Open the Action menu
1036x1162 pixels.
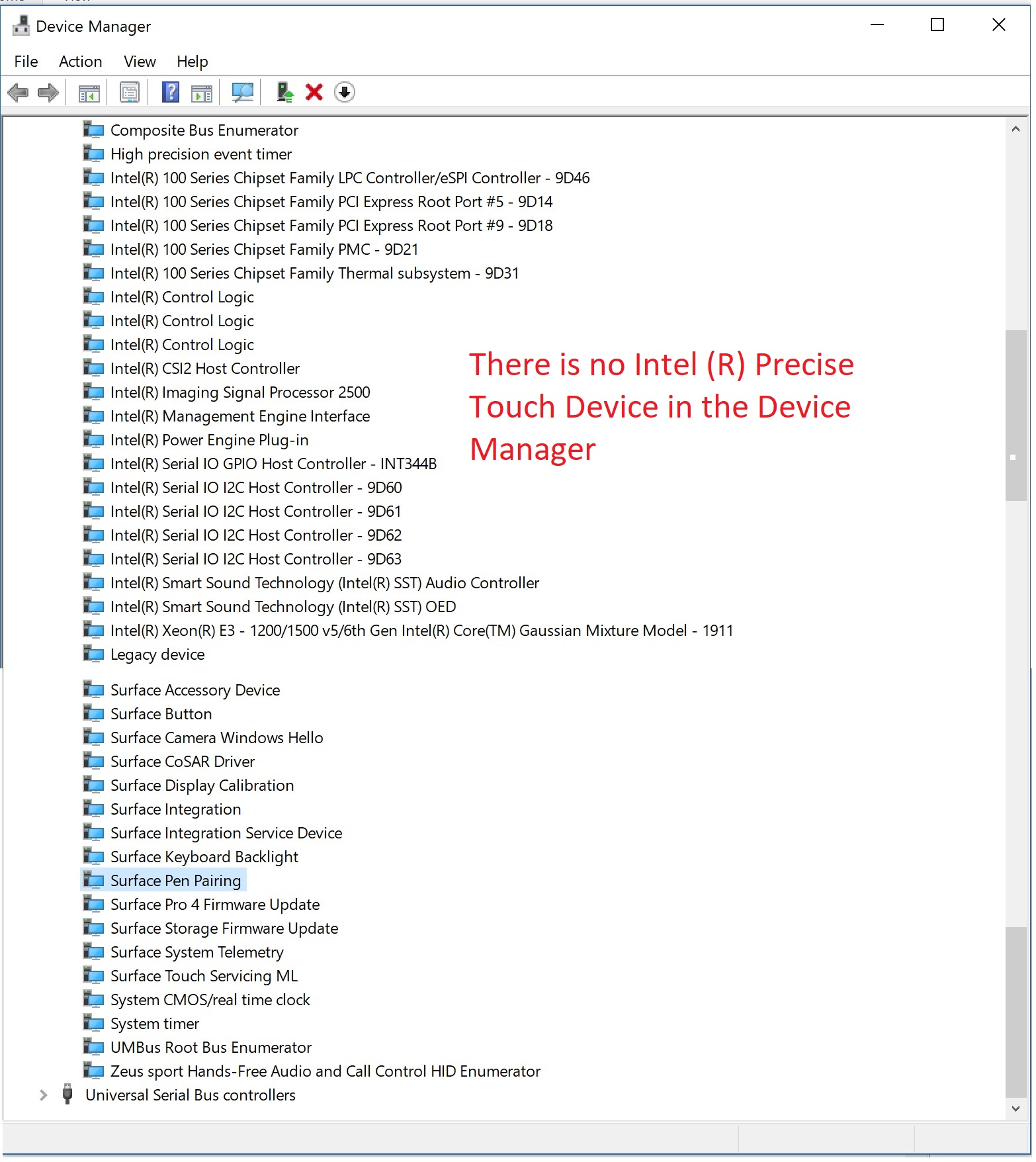tap(80, 62)
